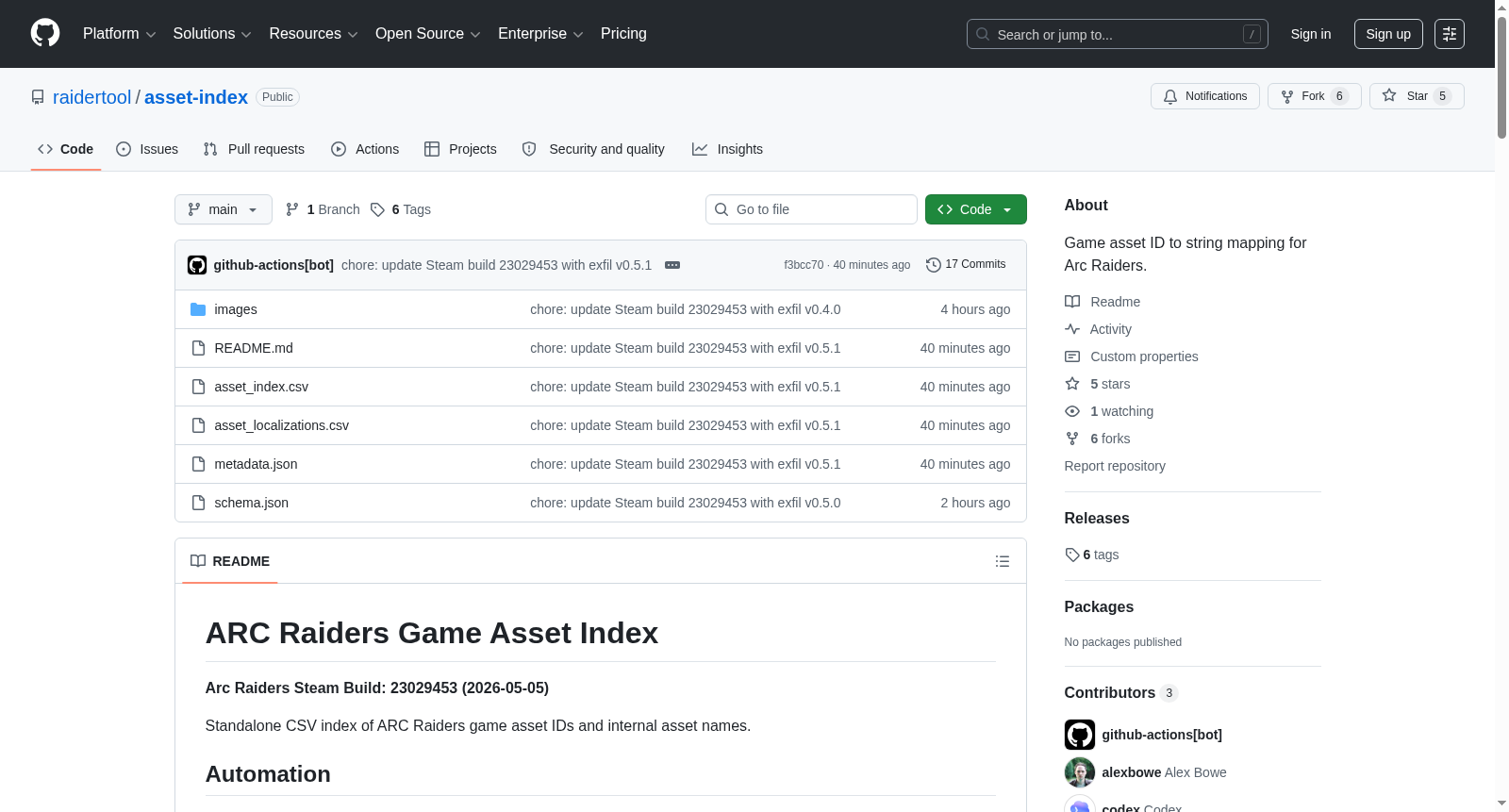Expand the Resources menu
Screen dimensions: 1509x812
point(313,34)
